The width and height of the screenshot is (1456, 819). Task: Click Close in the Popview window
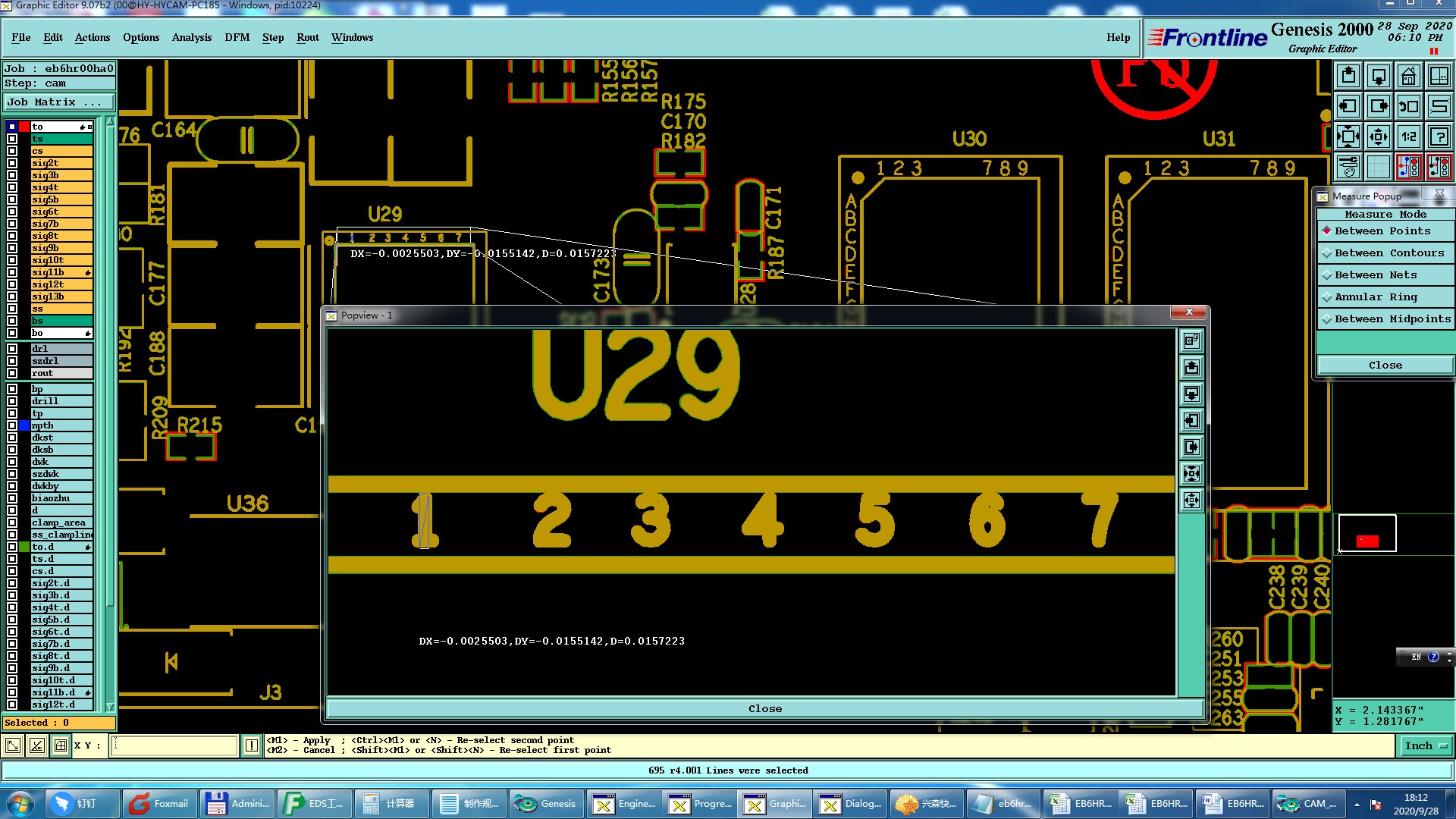764,709
